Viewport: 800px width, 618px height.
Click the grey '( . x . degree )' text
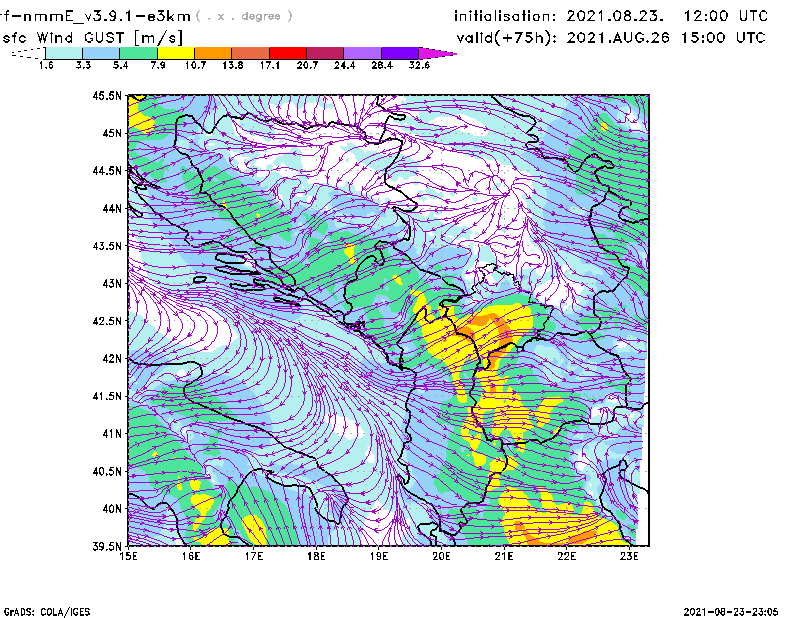click(244, 16)
